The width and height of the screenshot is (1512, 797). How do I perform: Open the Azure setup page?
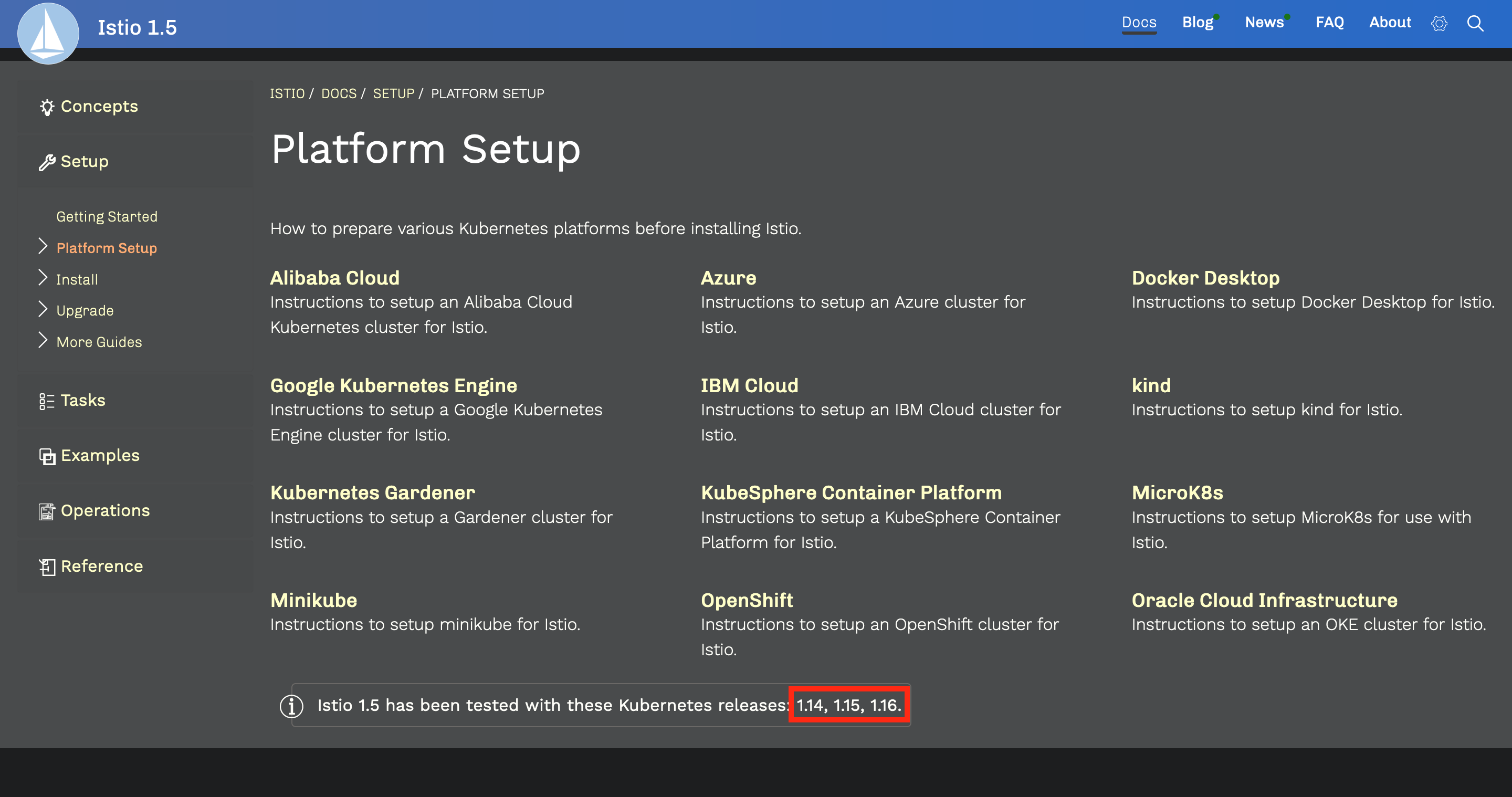(x=728, y=278)
